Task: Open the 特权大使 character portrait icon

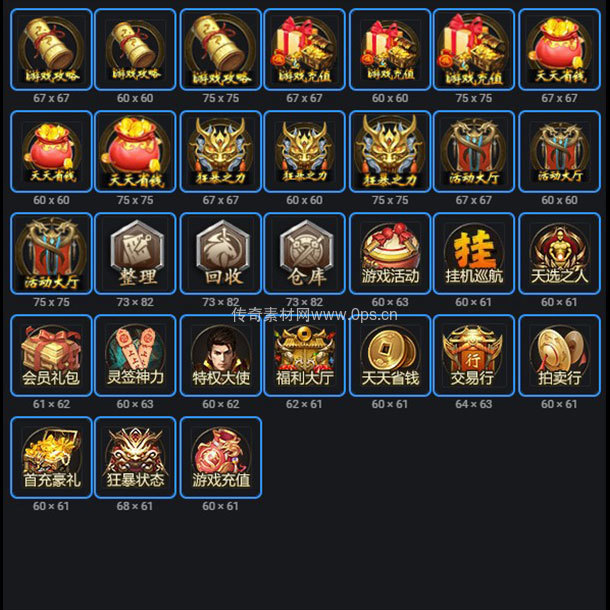Action: pos(221,356)
